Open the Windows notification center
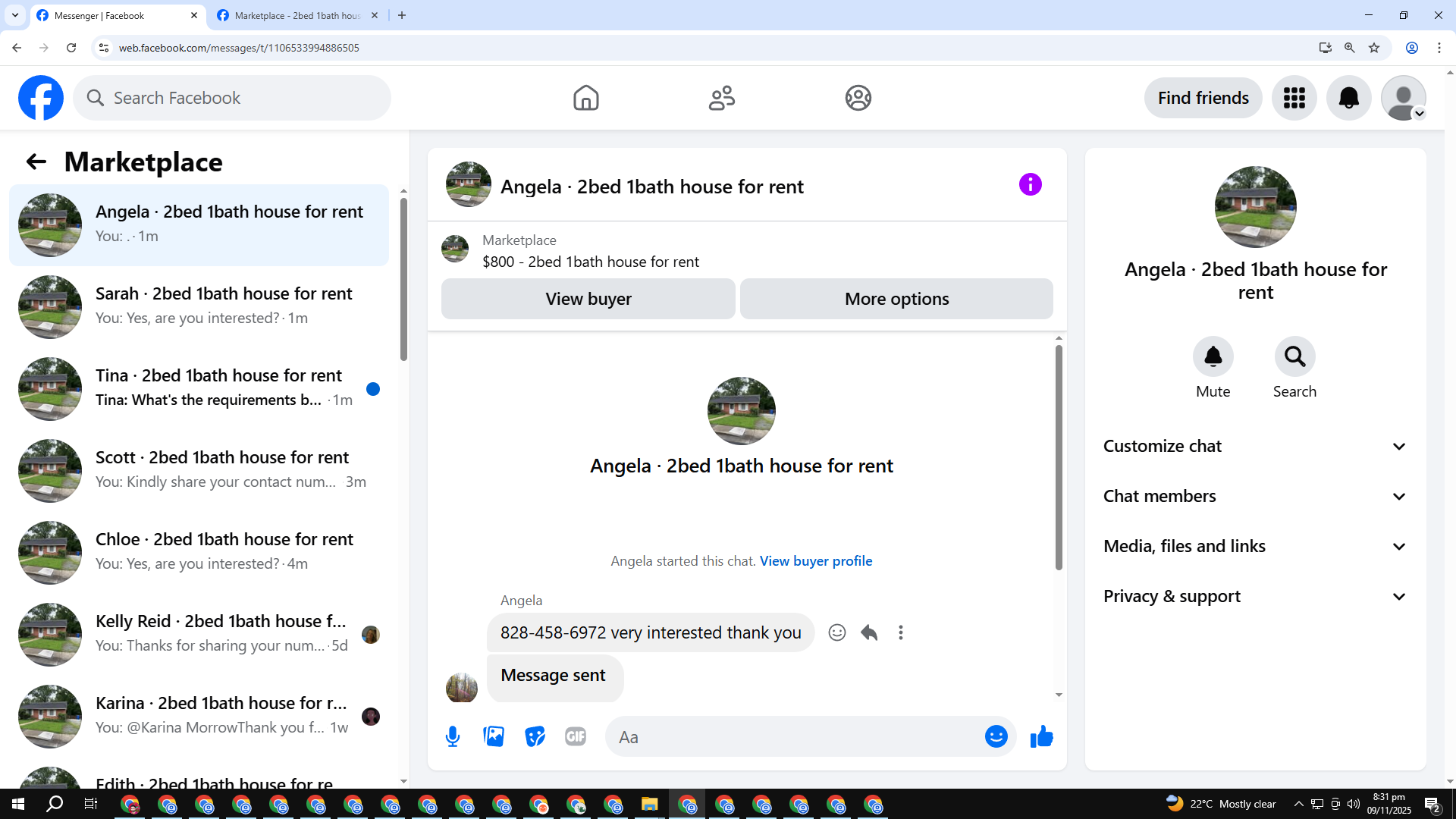 (x=1432, y=804)
